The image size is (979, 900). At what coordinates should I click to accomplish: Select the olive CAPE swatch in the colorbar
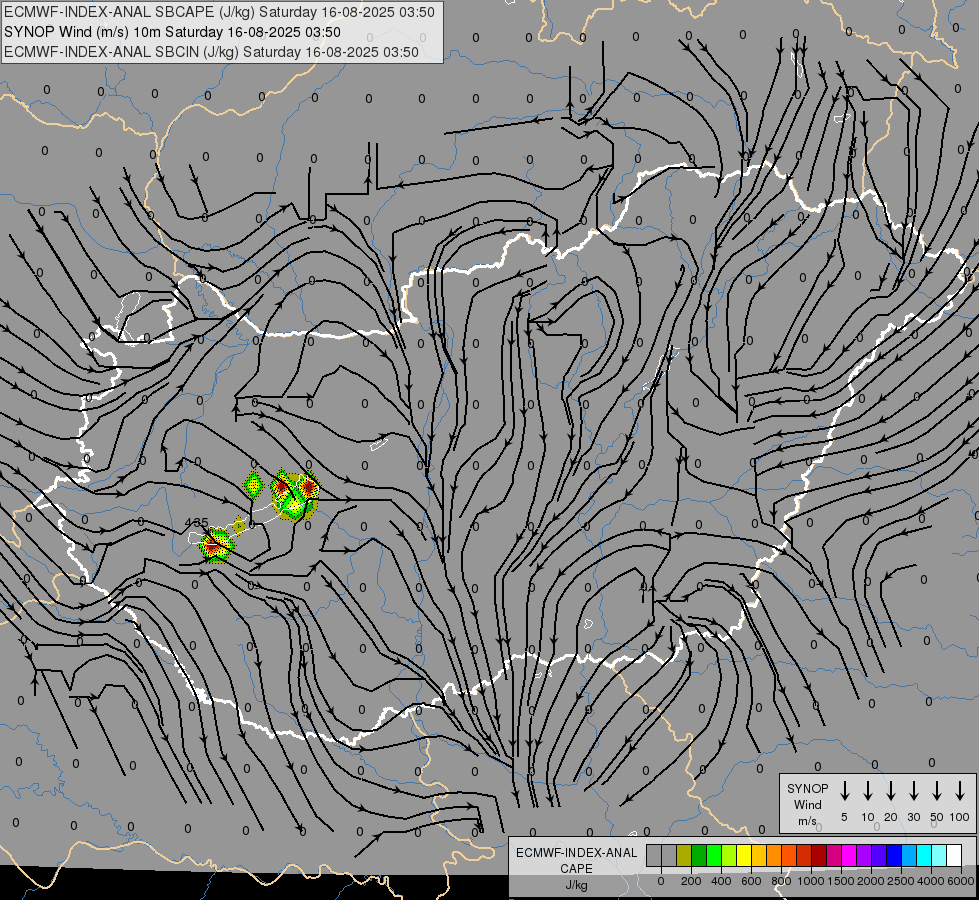tap(684, 855)
